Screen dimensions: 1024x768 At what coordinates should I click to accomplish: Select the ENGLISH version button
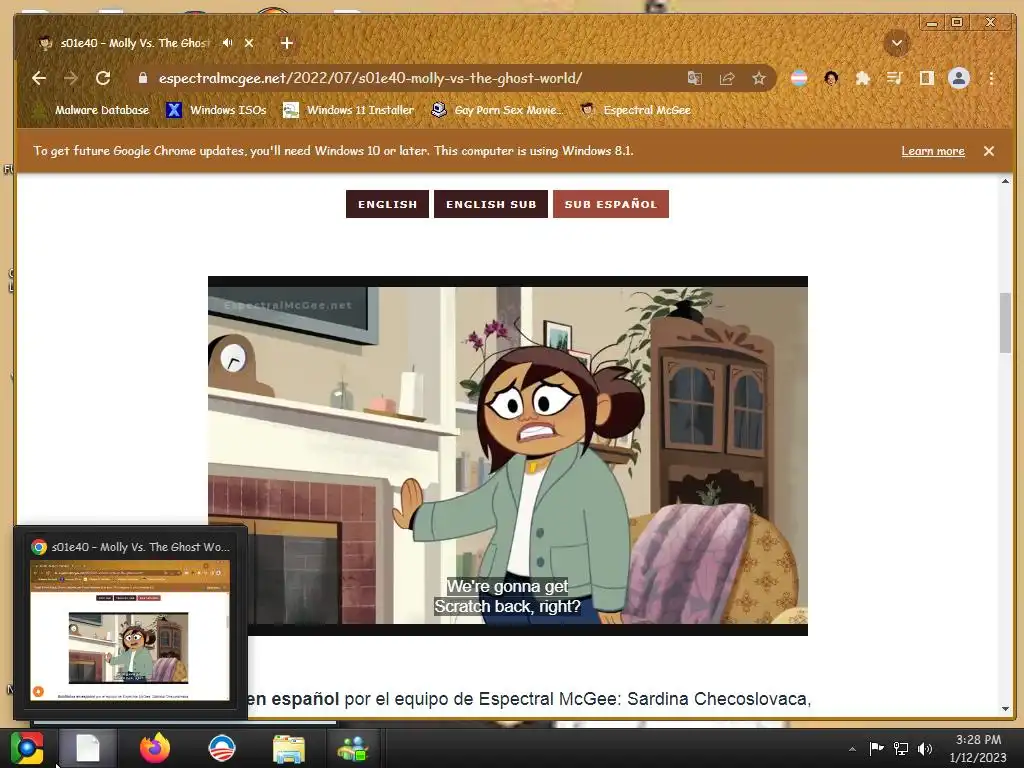point(387,204)
